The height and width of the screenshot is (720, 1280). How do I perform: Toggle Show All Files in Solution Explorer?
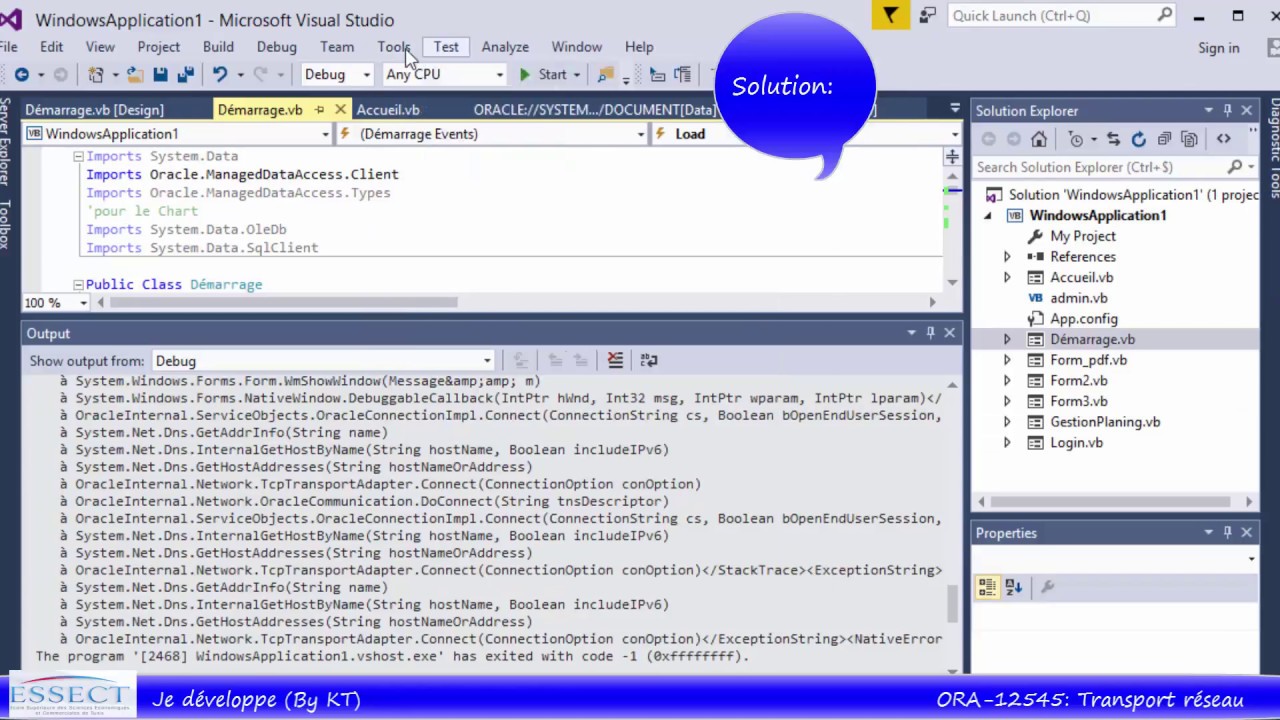(x=1189, y=139)
